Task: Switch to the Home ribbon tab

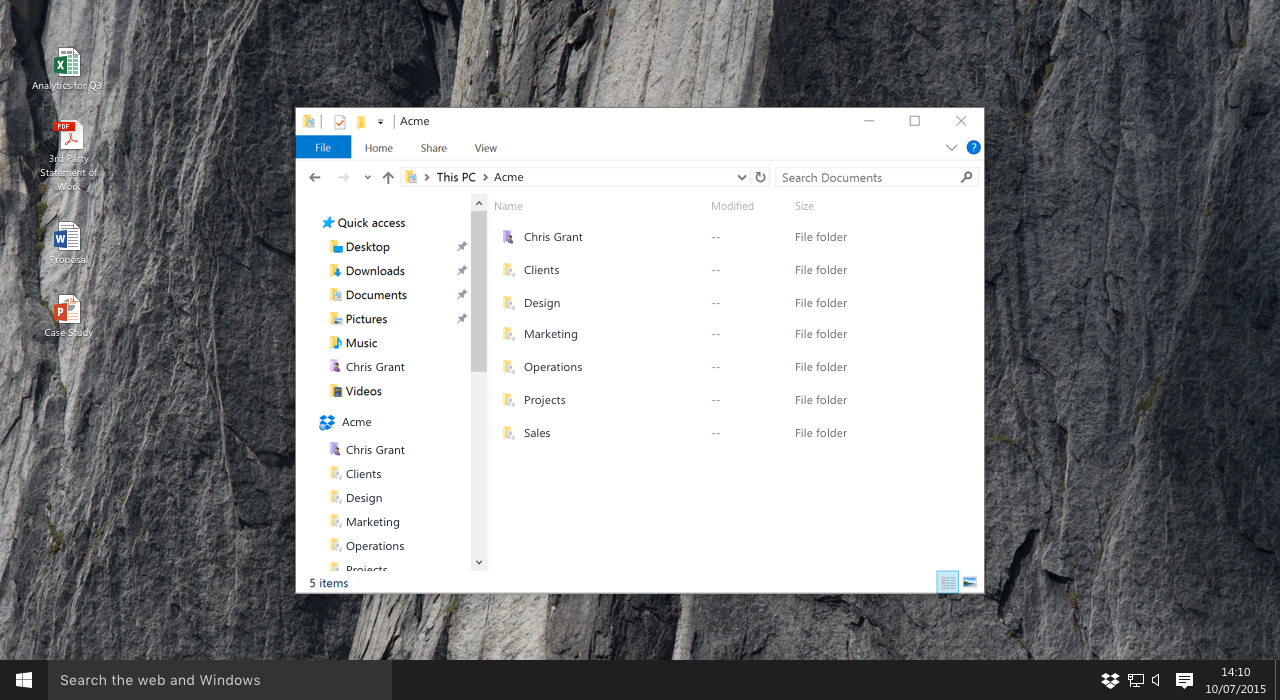Action: click(379, 148)
